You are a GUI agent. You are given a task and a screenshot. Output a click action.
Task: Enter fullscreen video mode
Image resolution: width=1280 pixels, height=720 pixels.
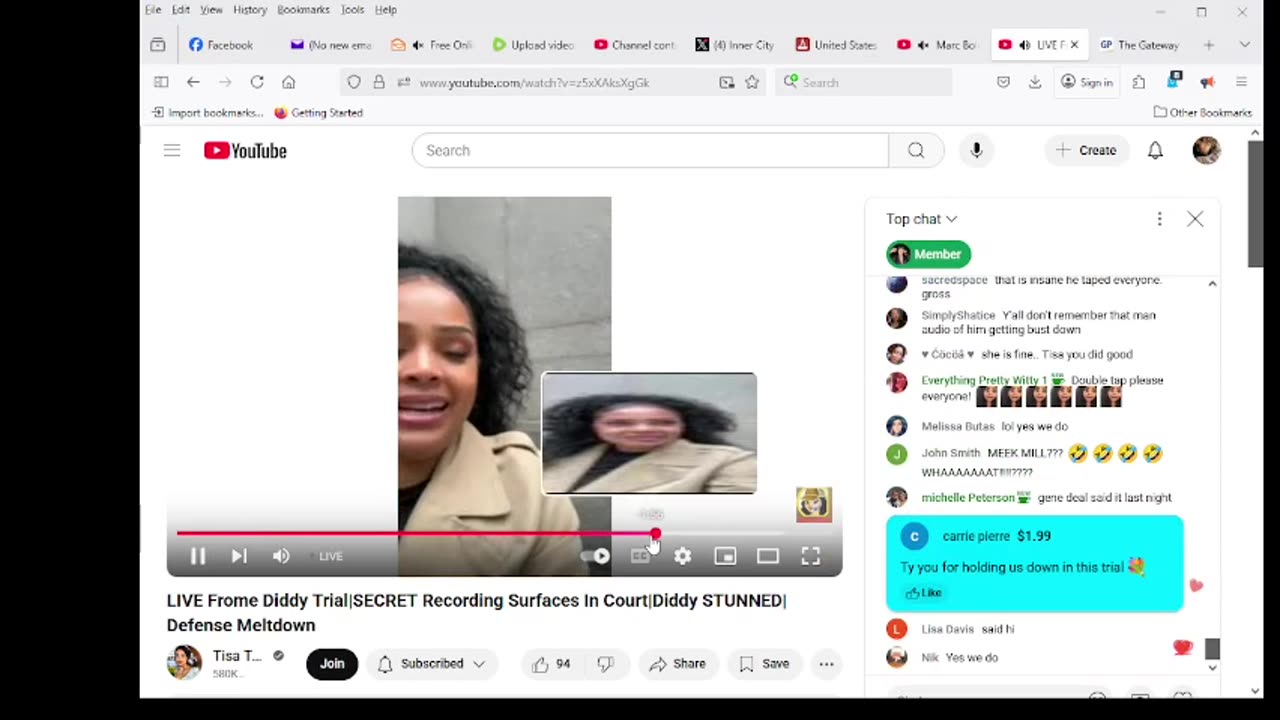pyautogui.click(x=810, y=556)
